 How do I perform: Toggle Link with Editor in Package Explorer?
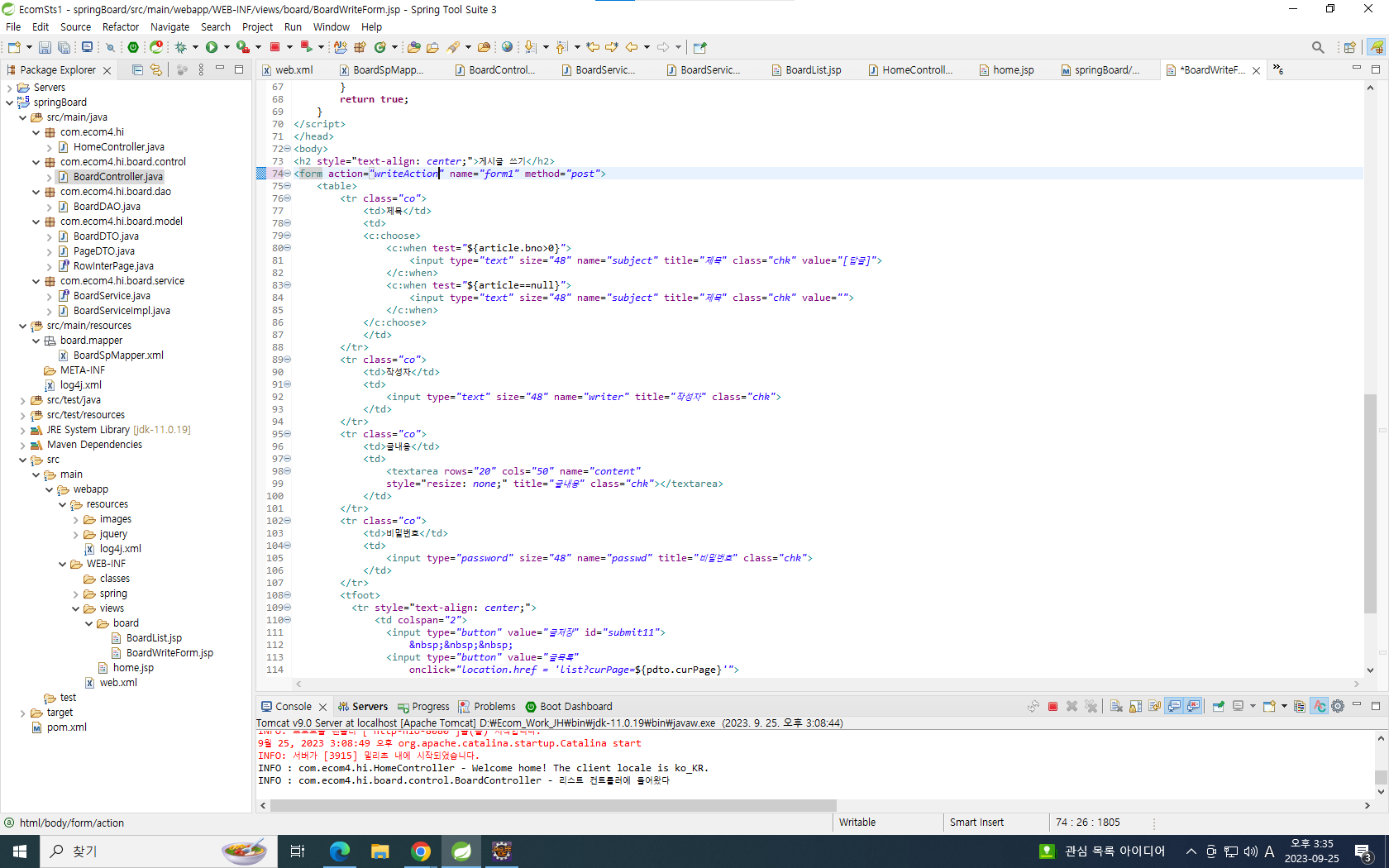pos(156,70)
